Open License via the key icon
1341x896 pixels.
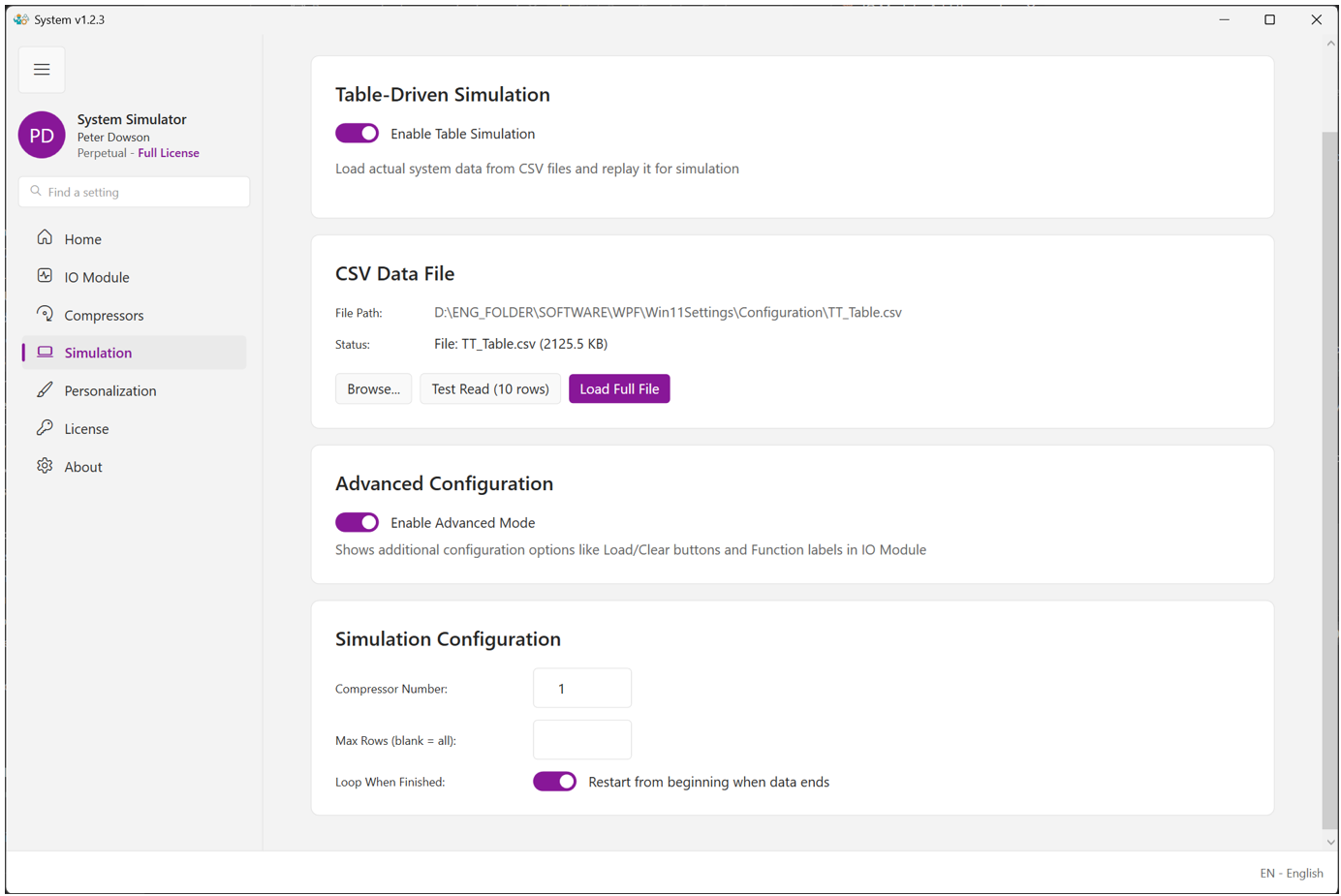click(45, 427)
